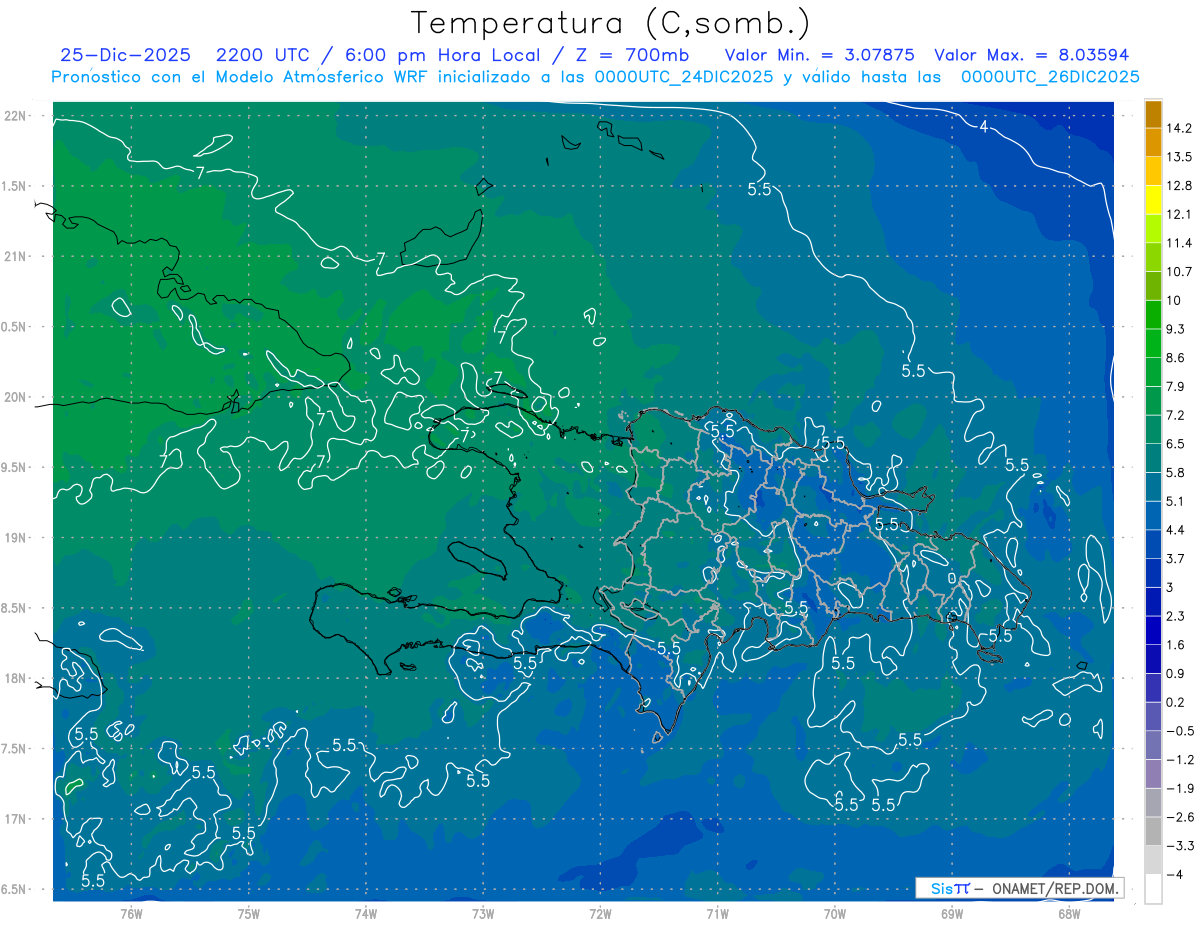The width and height of the screenshot is (1200, 927).
Task: Click the '68W' longitude axis label
Action: coord(1068,913)
